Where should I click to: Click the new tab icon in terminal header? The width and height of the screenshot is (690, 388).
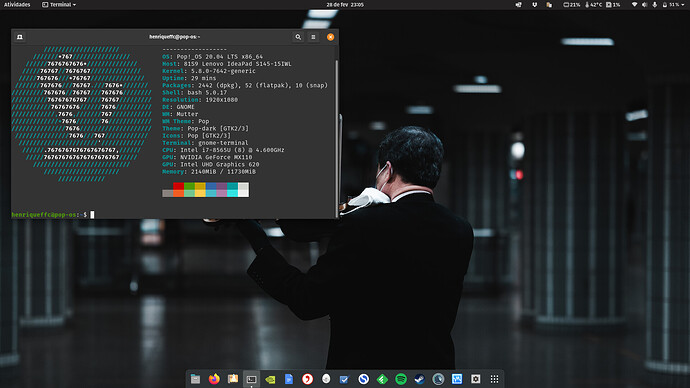[x=20, y=37]
